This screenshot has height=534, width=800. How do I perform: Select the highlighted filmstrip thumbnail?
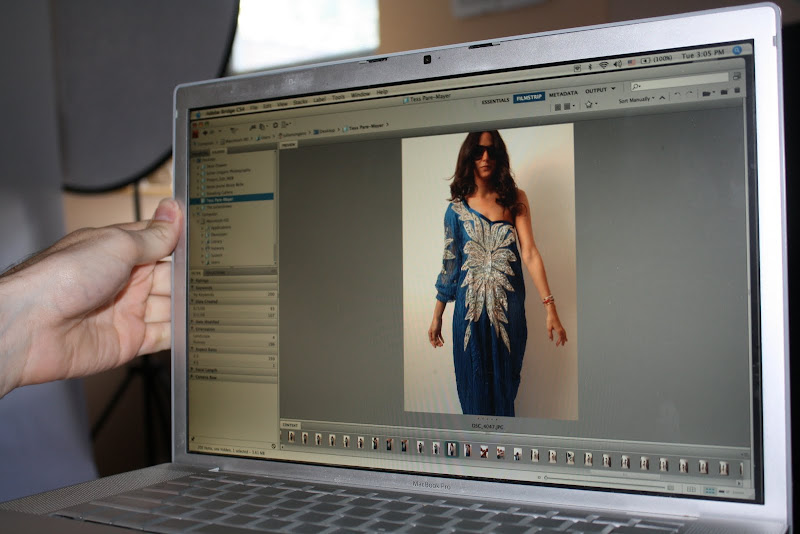click(452, 449)
